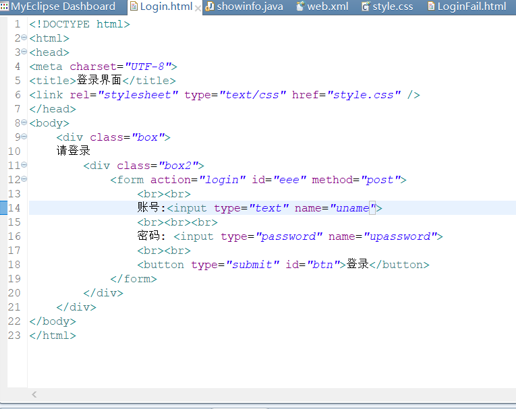Image resolution: width=520 pixels, height=415 pixels.
Task: Click the style.css file icon
Action: click(x=366, y=6)
